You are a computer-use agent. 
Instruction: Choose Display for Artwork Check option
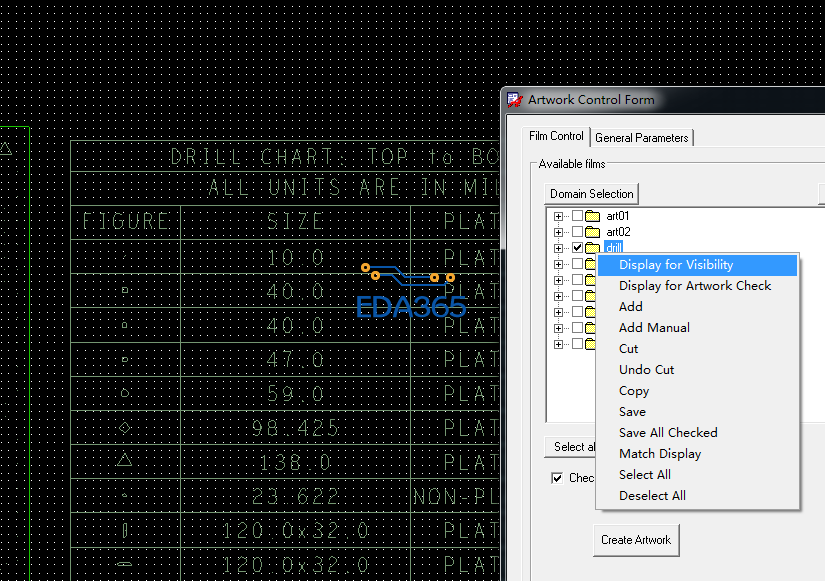point(695,286)
